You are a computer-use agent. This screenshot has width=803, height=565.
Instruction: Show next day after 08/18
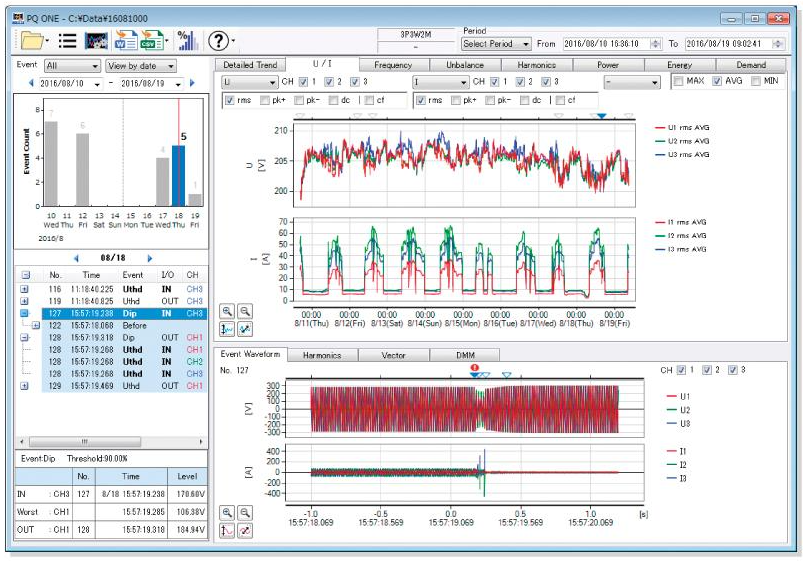pyautogui.click(x=150, y=258)
